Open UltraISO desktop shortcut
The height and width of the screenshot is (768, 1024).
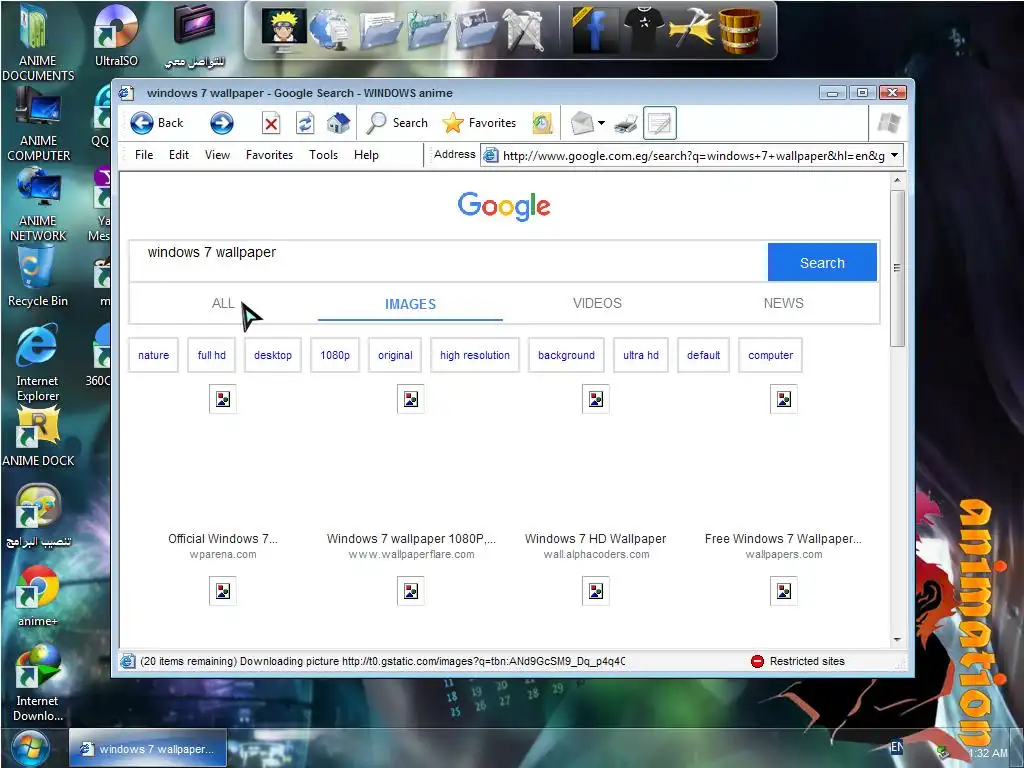116,37
